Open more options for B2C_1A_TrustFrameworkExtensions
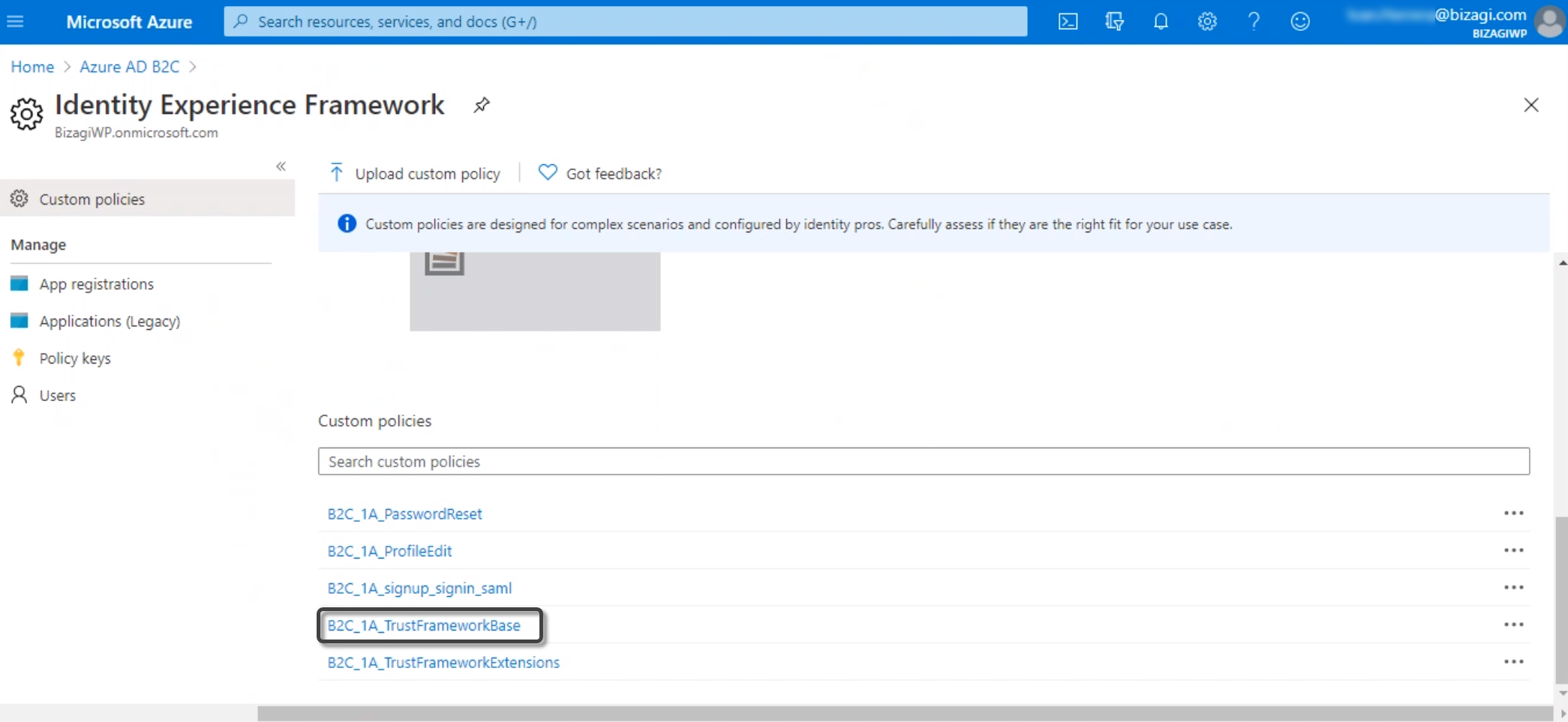Viewport: 1568px width, 722px height. 1513,661
